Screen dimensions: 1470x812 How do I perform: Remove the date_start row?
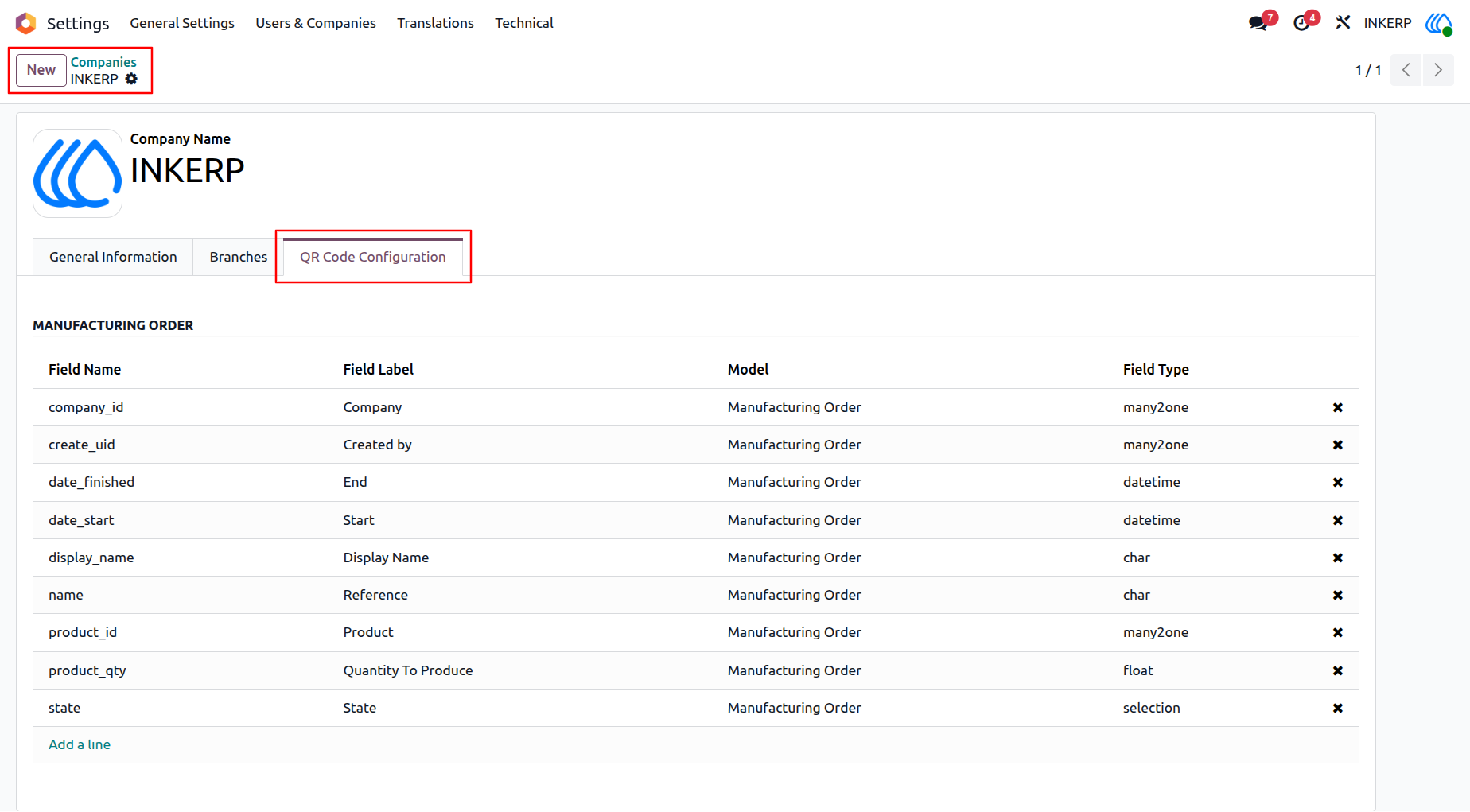pos(1338,520)
